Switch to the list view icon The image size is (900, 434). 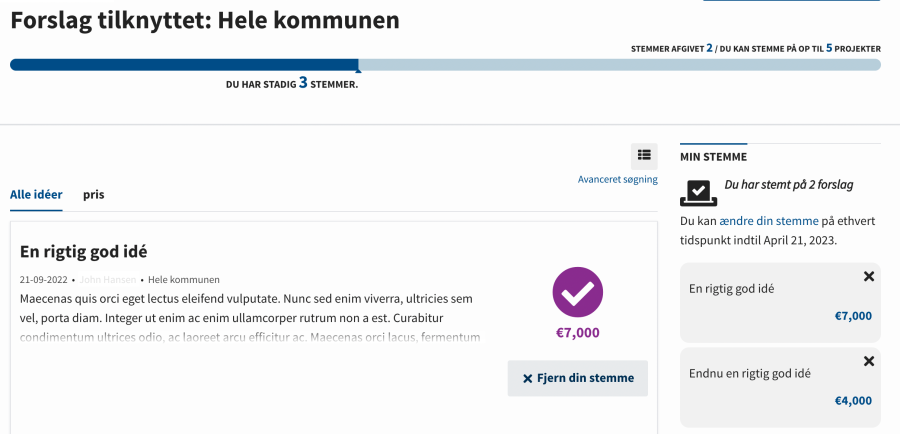point(644,155)
